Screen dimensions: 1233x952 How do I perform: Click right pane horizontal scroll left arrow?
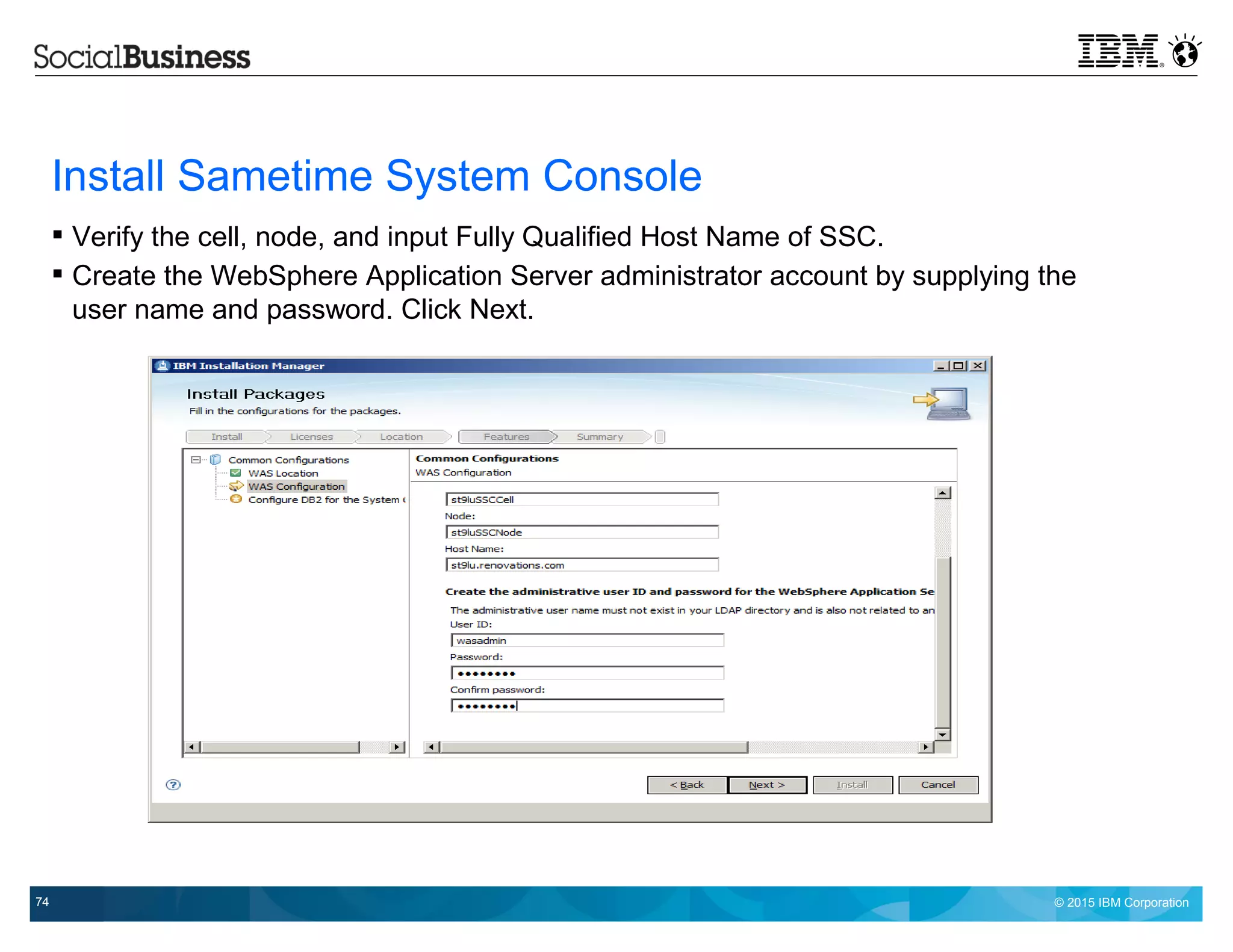431,747
